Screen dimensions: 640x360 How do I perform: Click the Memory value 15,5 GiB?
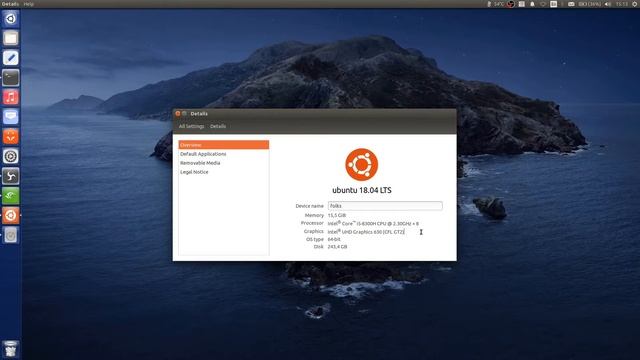(337, 215)
